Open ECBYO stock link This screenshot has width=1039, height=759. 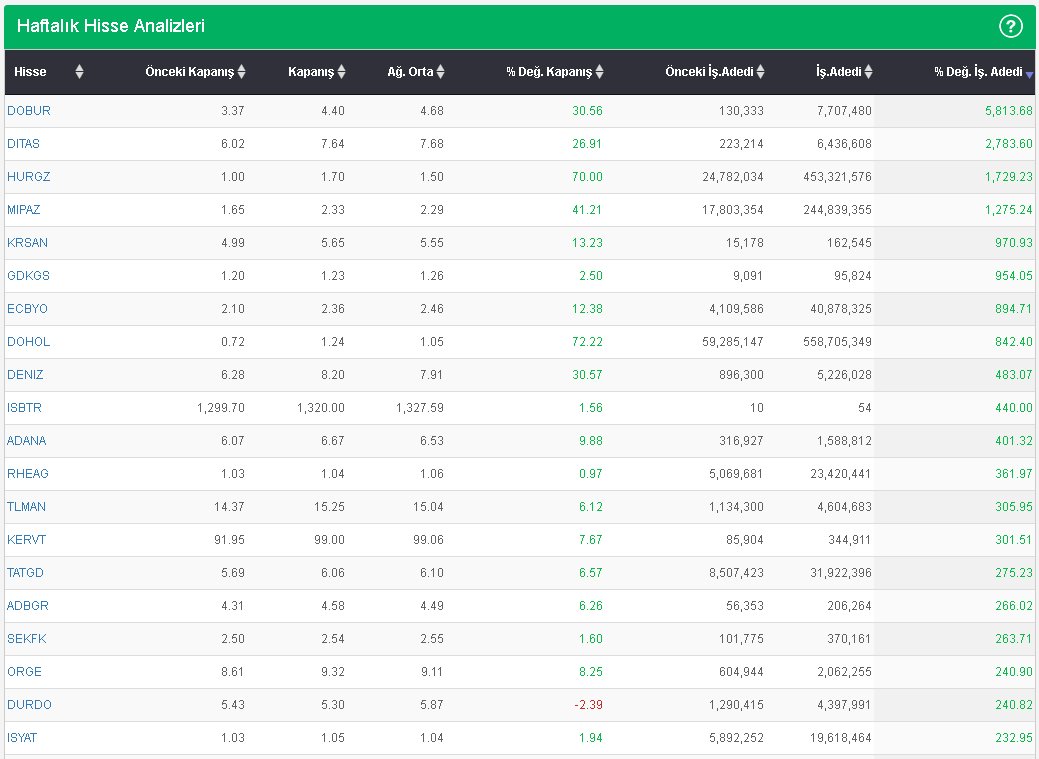pos(27,309)
